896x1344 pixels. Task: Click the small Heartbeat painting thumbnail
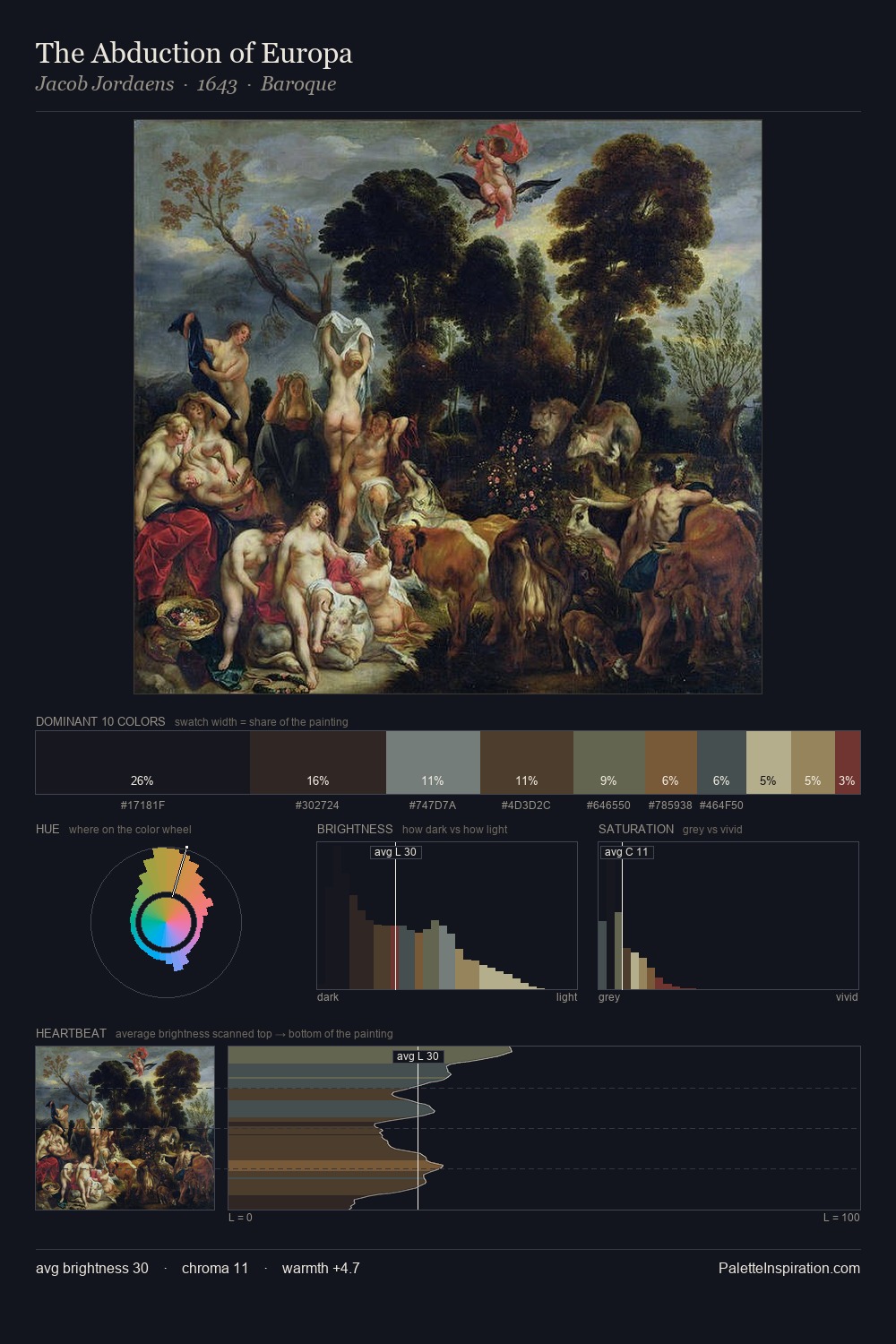click(125, 1128)
